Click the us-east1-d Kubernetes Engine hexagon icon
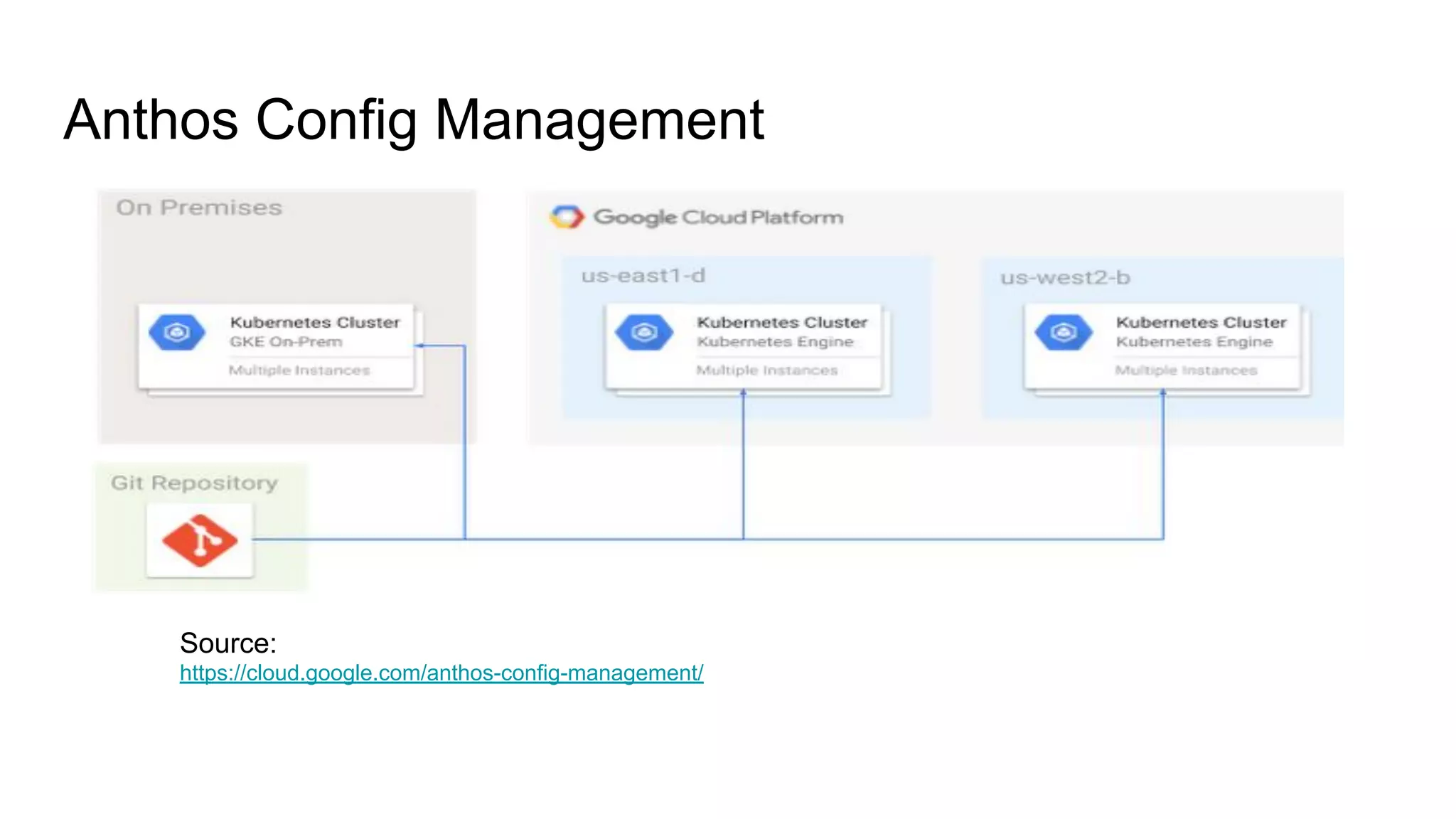1456x819 pixels. point(644,333)
